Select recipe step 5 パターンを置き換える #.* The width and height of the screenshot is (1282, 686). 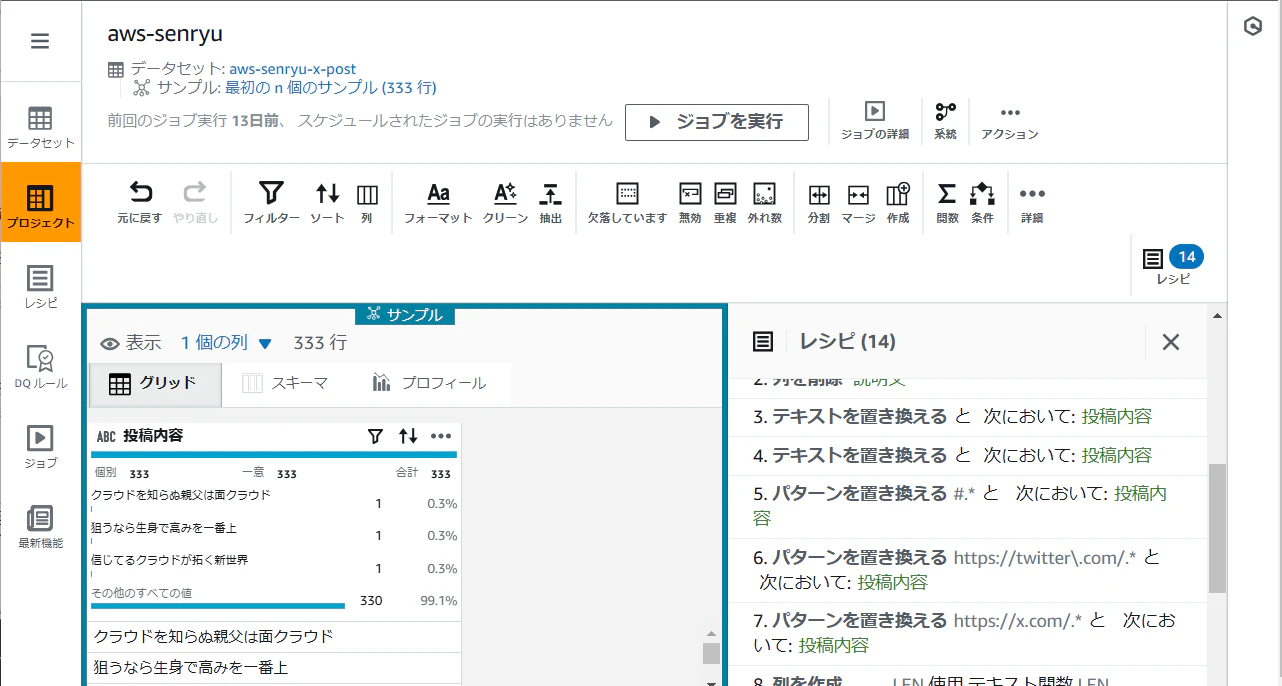967,506
